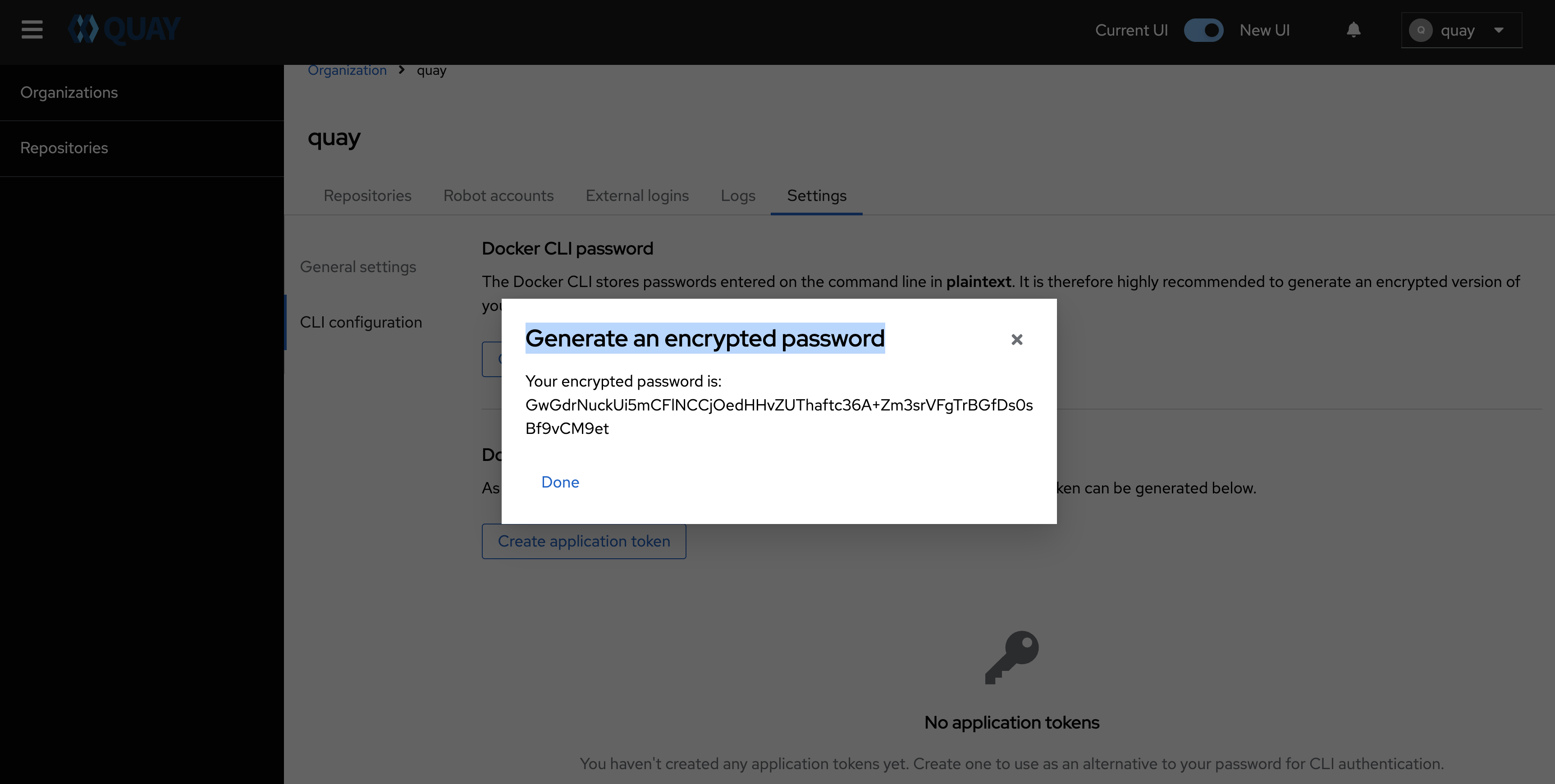Open the Organization breadcrumb link
The image size is (1555, 784).
(347, 70)
